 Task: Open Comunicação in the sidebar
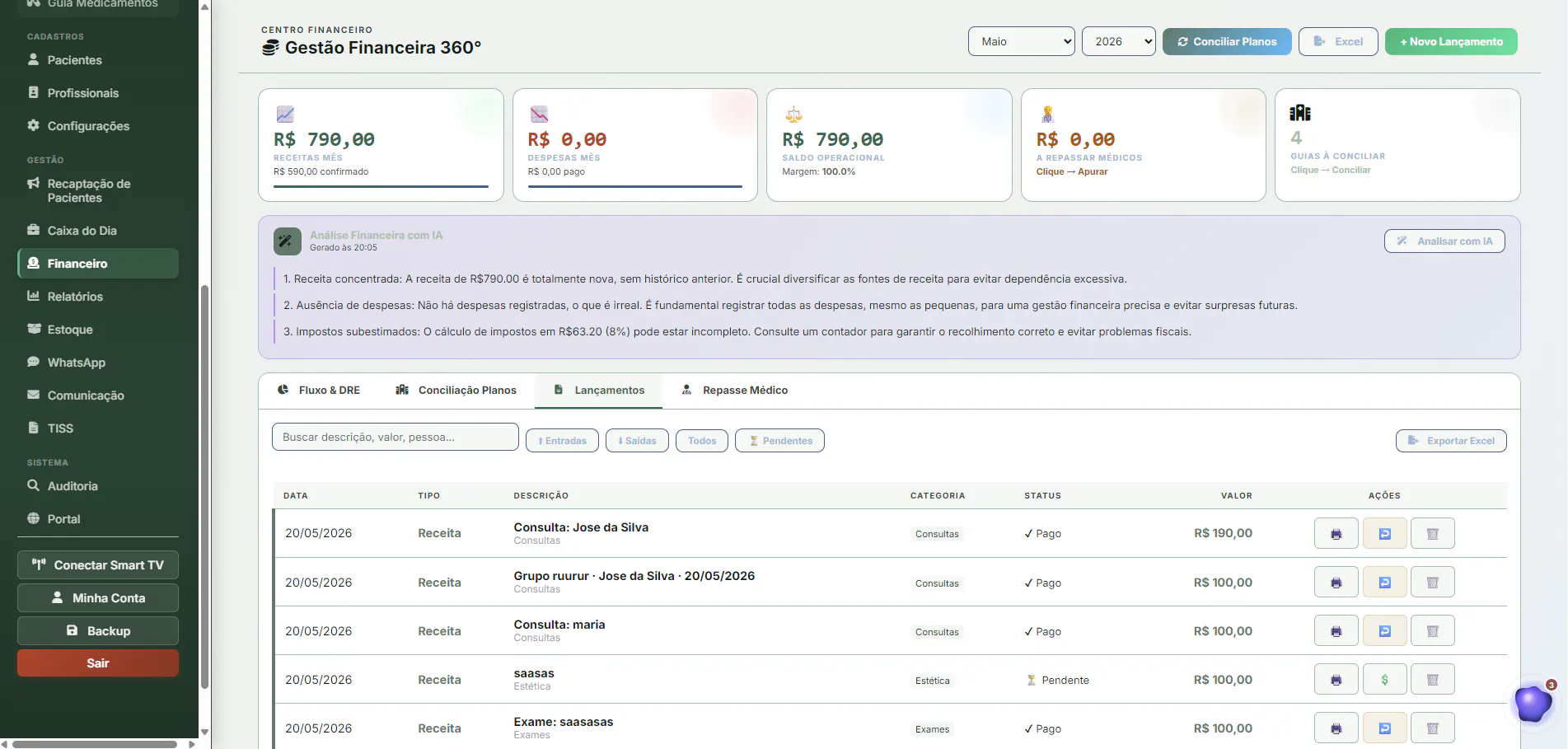point(98,396)
